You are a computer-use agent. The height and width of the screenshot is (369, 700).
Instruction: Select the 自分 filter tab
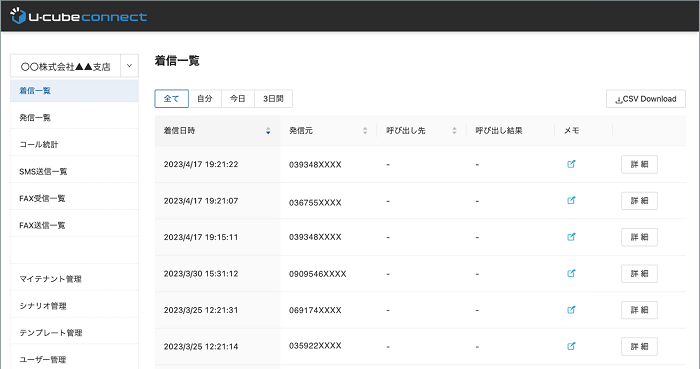tap(205, 99)
